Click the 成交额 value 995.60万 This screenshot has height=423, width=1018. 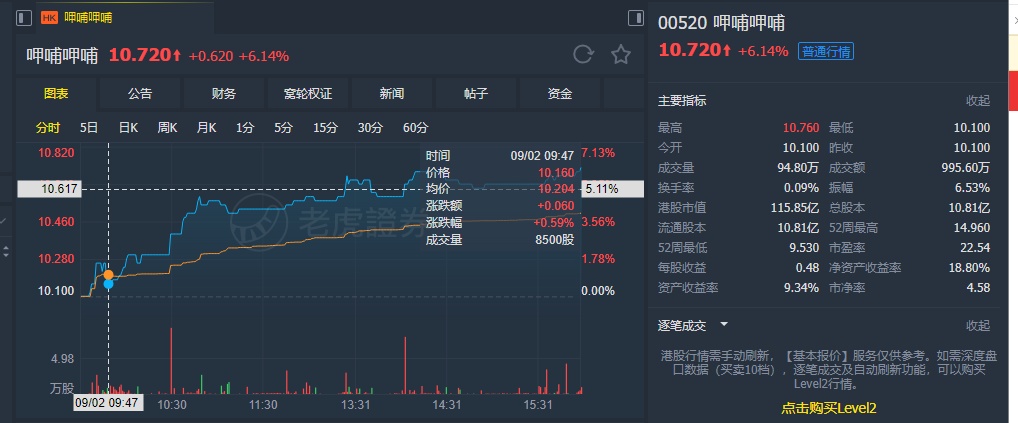(966, 168)
